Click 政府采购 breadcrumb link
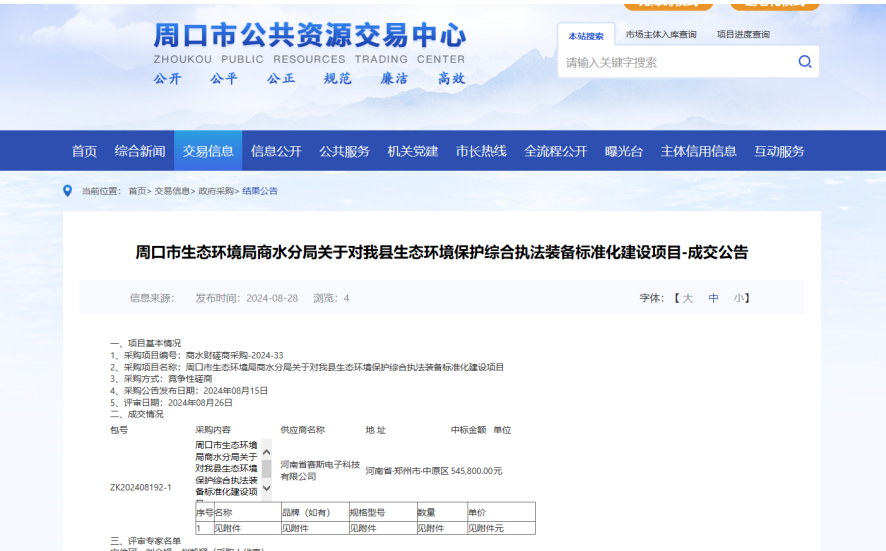 (216, 191)
